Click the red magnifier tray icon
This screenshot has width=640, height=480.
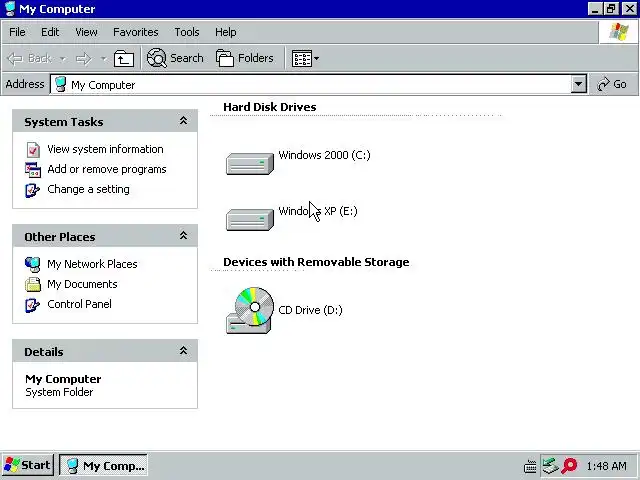[569, 466]
